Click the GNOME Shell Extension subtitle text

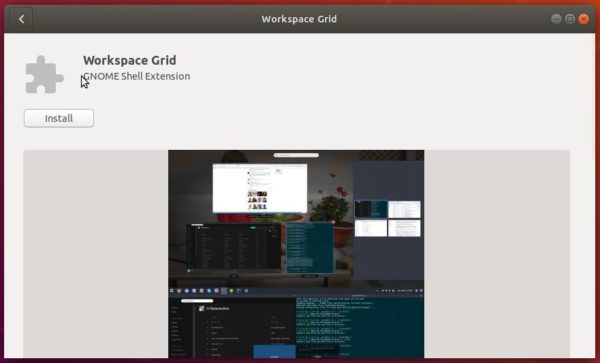[137, 76]
